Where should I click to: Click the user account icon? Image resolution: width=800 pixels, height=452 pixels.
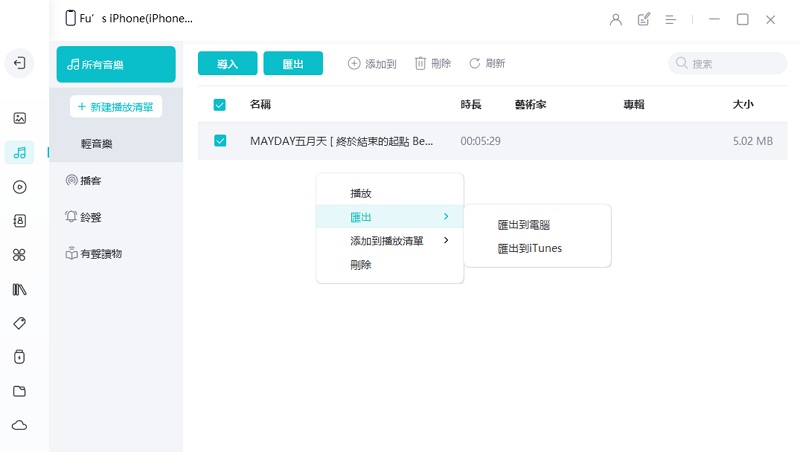click(x=616, y=19)
